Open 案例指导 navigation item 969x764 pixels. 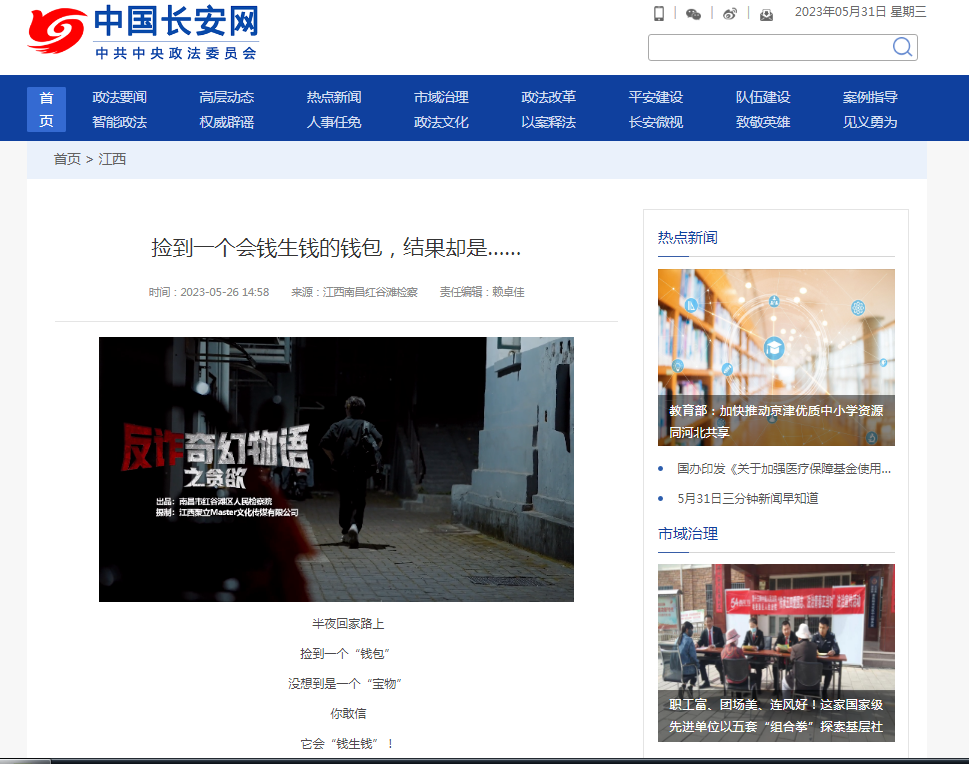point(870,97)
